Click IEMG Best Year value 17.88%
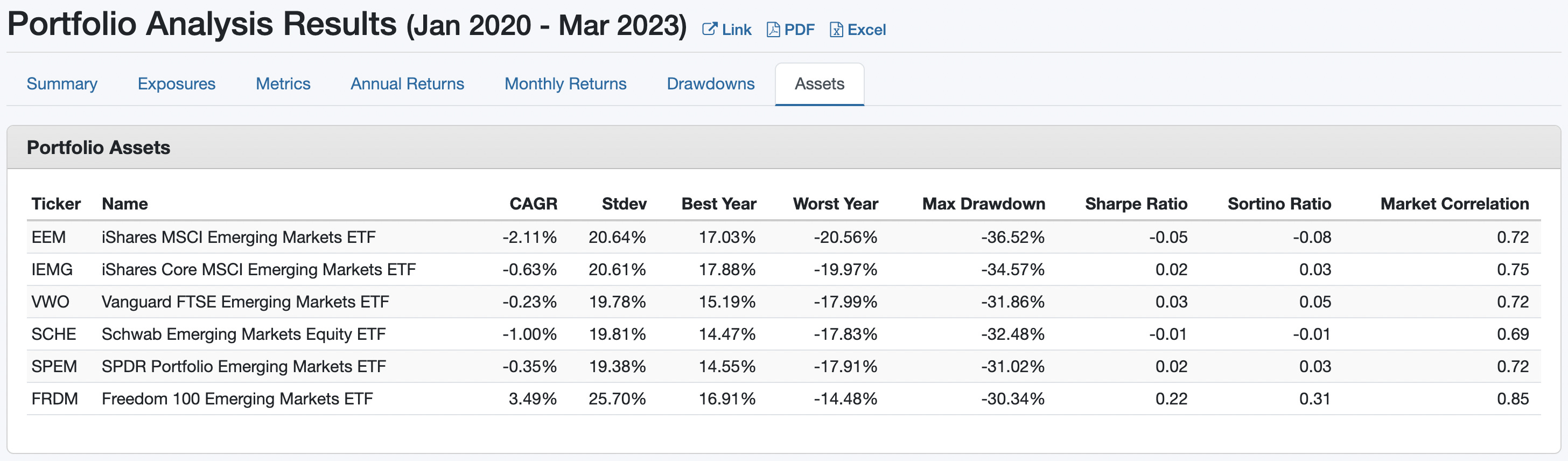The height and width of the screenshot is (461, 1568). tap(727, 269)
